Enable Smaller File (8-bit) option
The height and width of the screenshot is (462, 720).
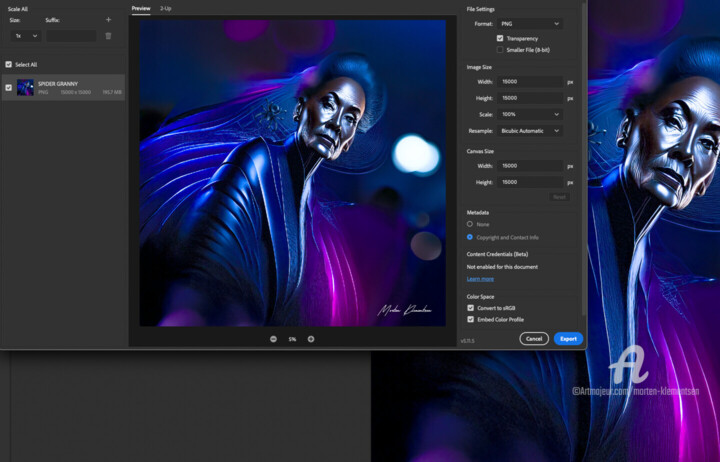(500, 49)
